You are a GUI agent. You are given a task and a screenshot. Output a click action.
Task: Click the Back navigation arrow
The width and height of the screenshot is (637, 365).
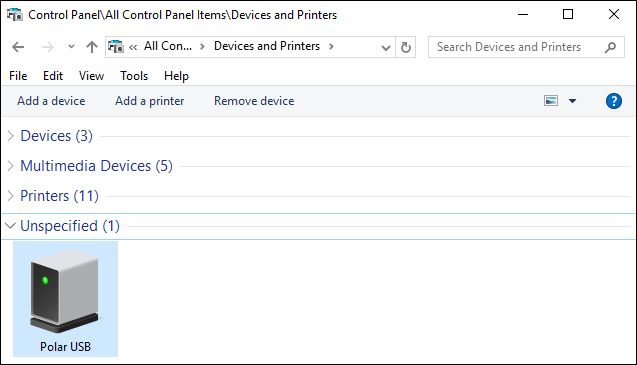tap(18, 47)
